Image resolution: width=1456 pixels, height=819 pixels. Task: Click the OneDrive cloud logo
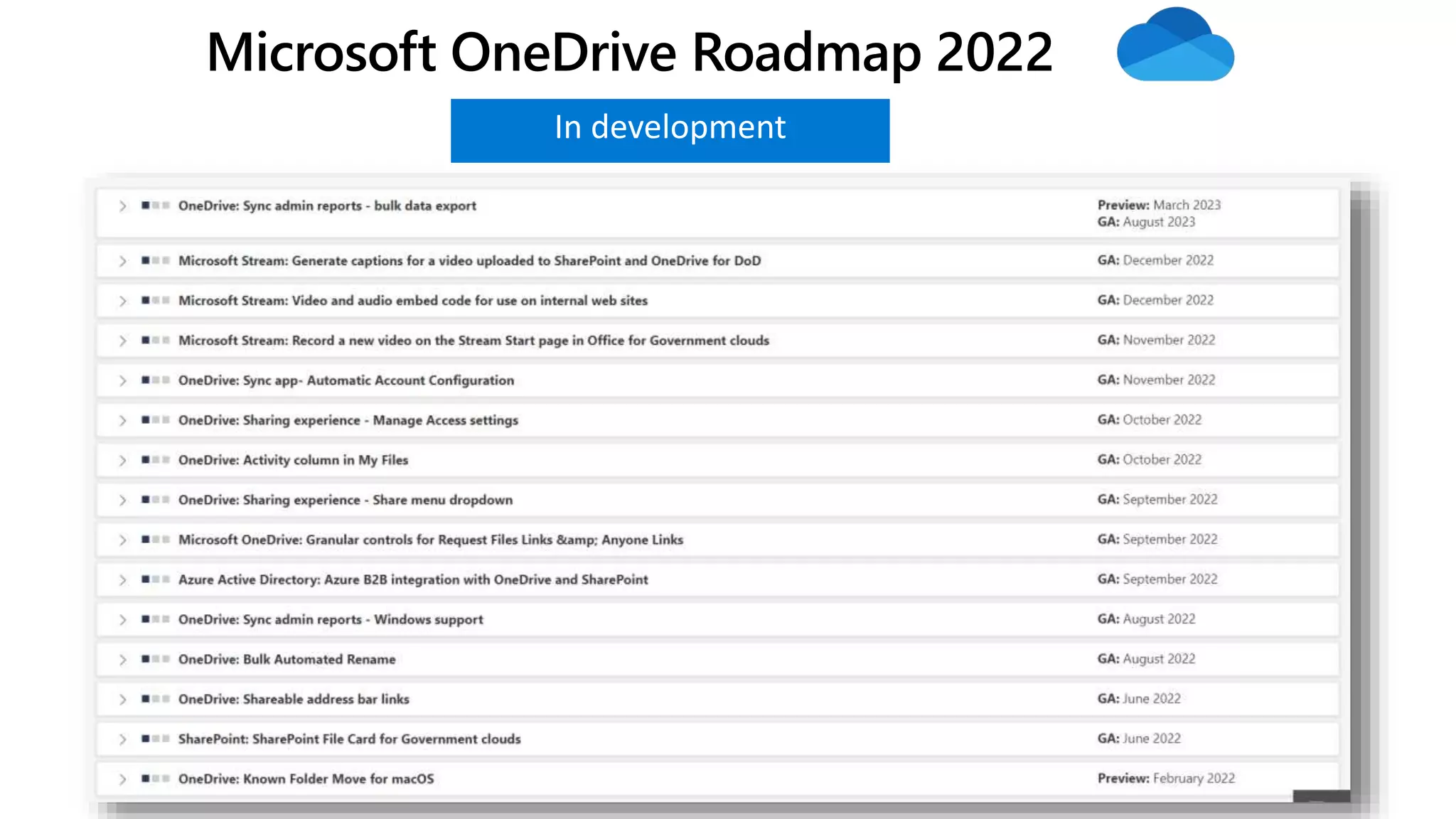1175,44
